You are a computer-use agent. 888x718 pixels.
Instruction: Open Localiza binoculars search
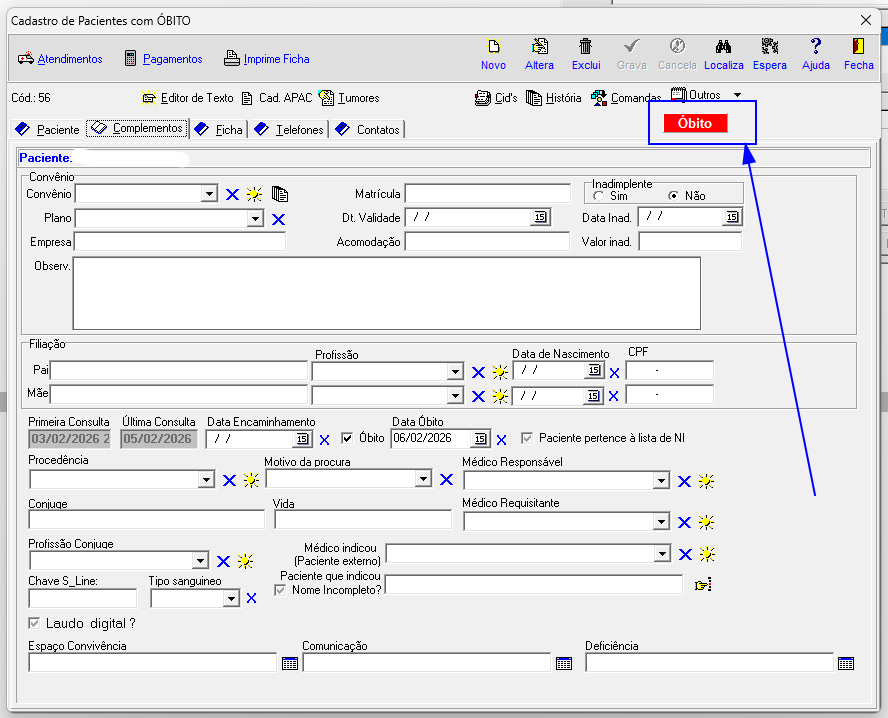pyautogui.click(x=724, y=47)
